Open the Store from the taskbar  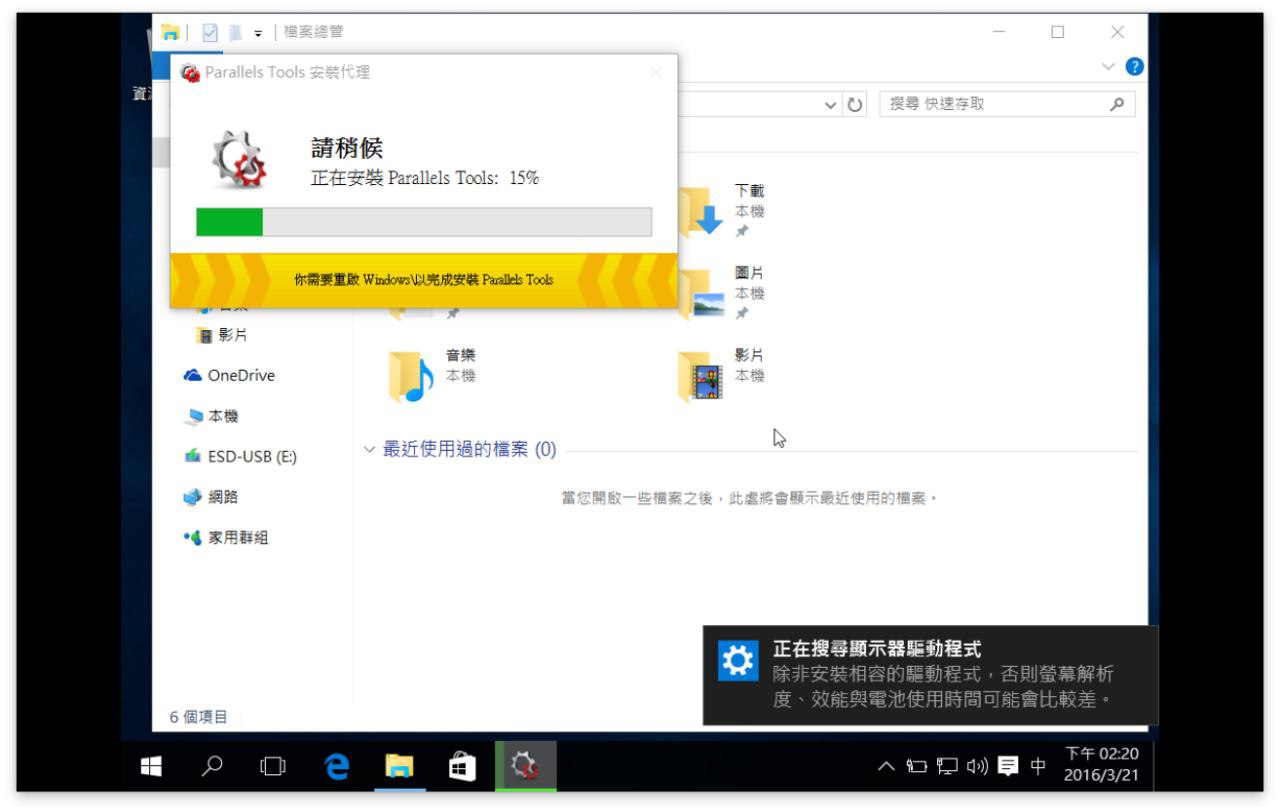(x=462, y=767)
